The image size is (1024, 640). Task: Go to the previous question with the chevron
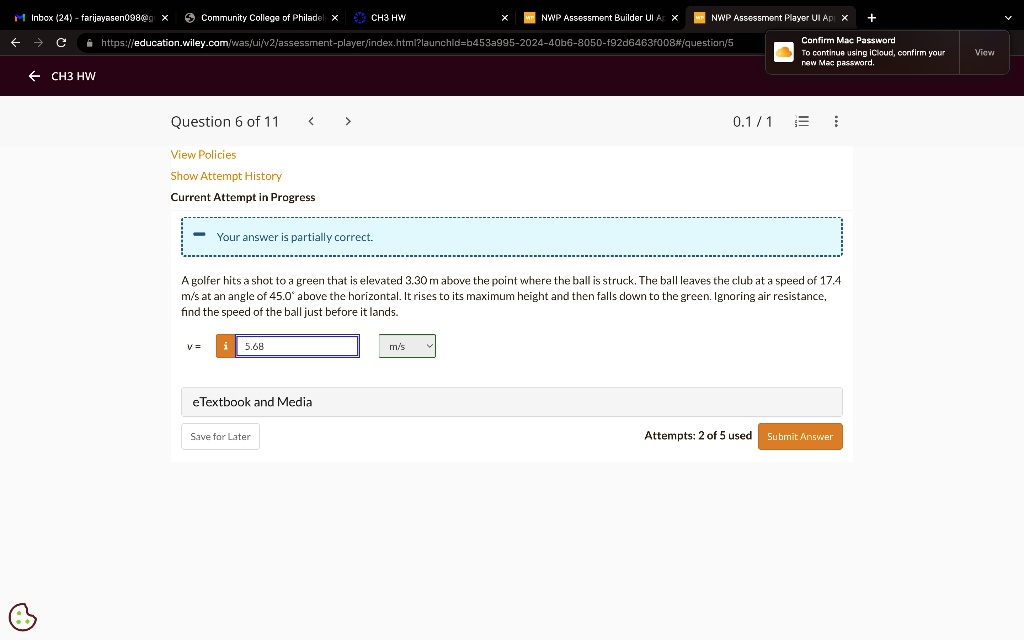click(x=311, y=120)
